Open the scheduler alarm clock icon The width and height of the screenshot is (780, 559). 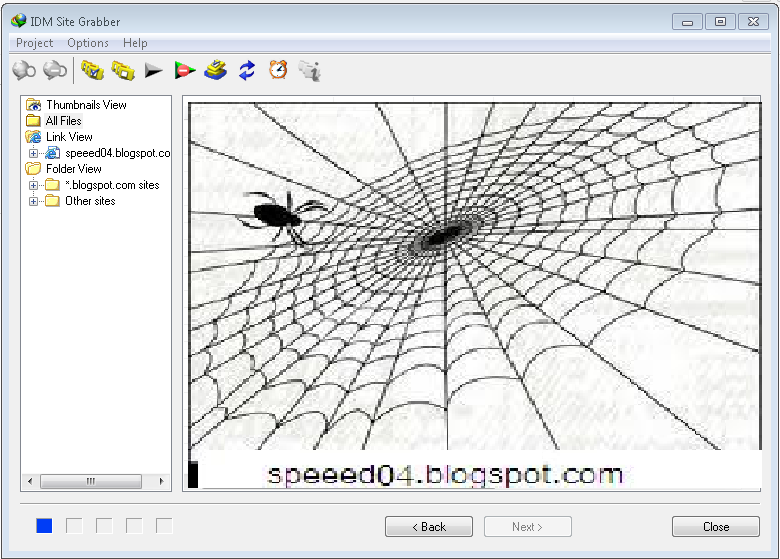(x=278, y=70)
